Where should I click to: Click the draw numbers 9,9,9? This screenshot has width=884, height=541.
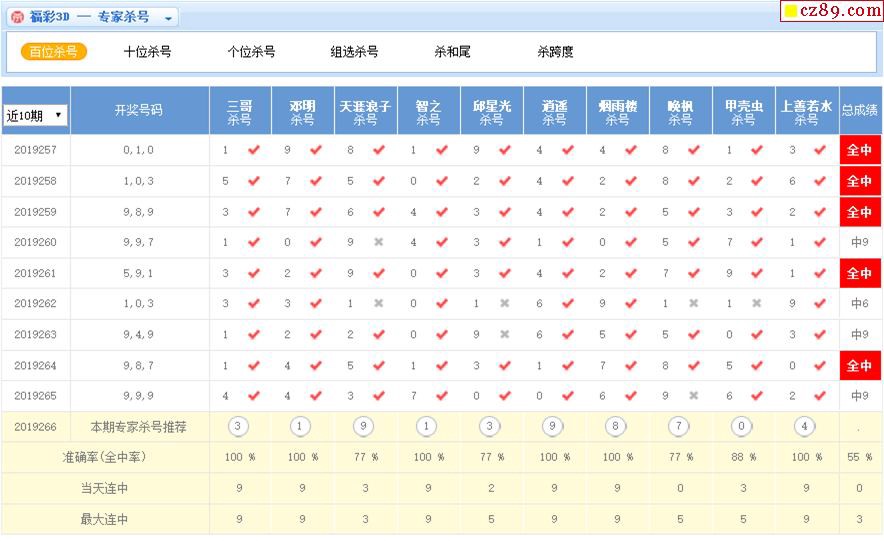(139, 396)
